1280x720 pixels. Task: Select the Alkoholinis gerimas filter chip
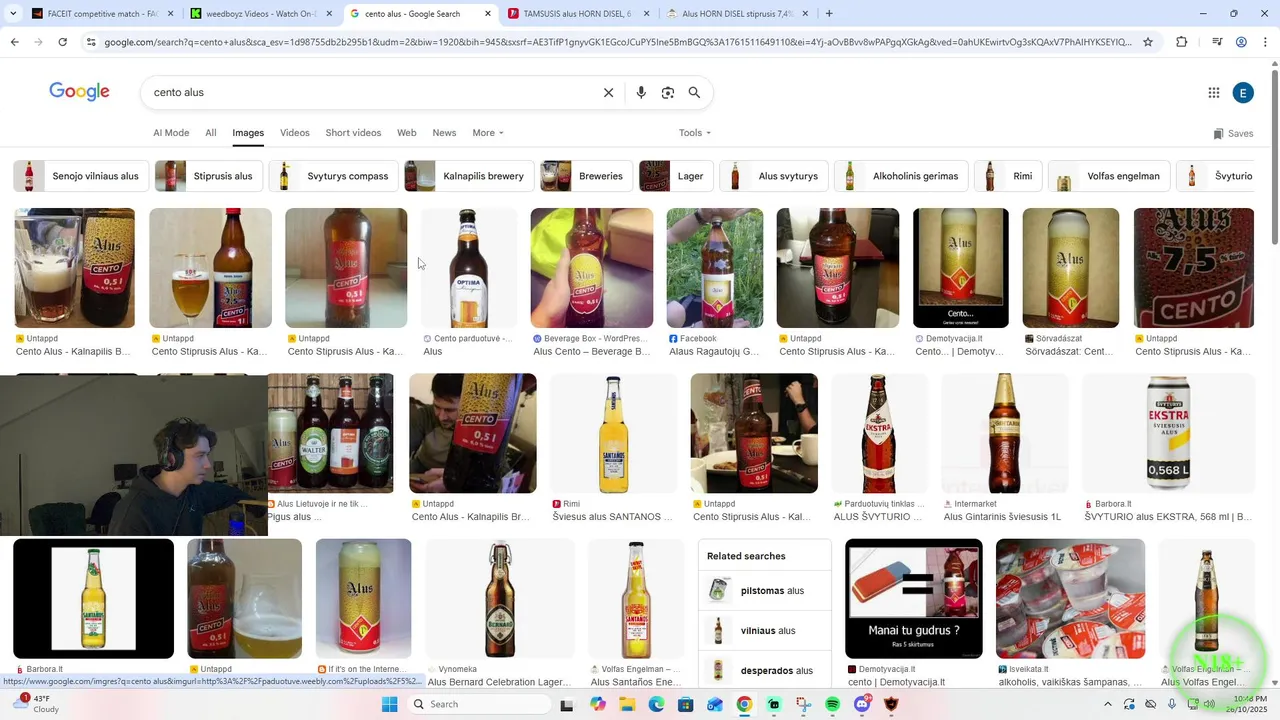pyautogui.click(x=901, y=176)
